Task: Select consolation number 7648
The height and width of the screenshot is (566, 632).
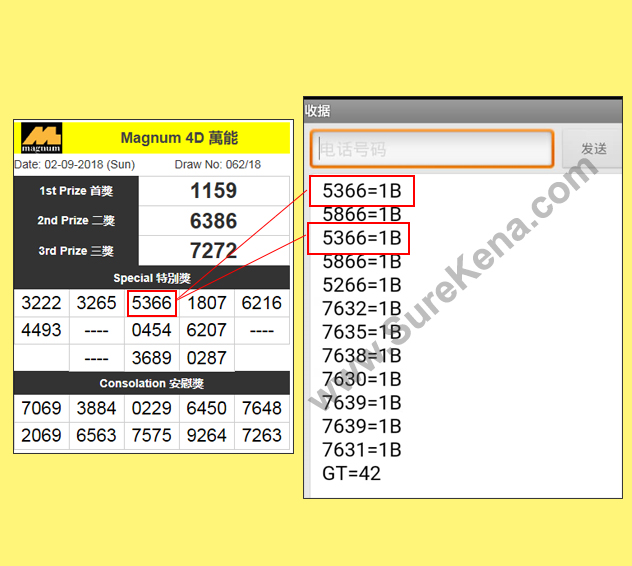Action: (262, 408)
